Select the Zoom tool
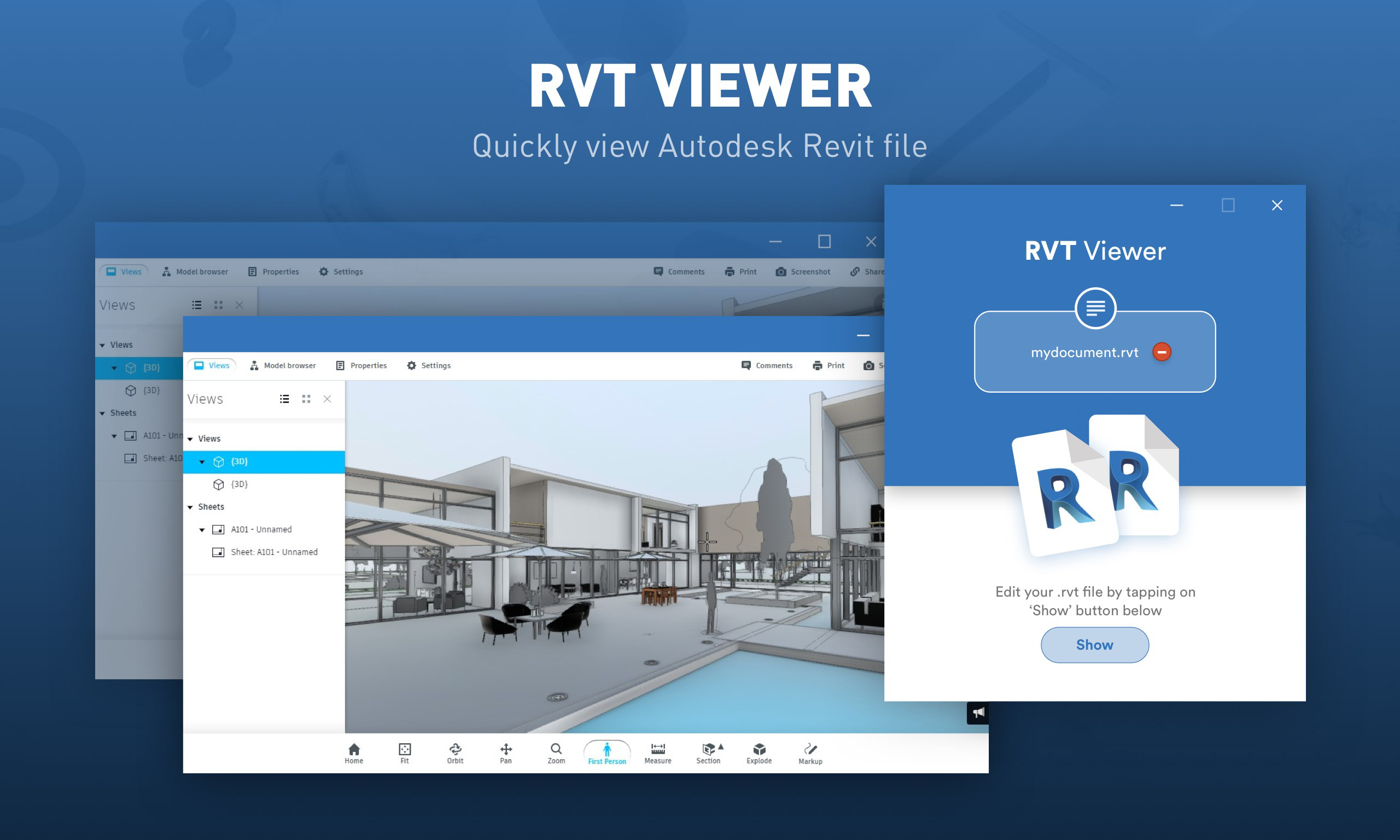 (x=556, y=753)
